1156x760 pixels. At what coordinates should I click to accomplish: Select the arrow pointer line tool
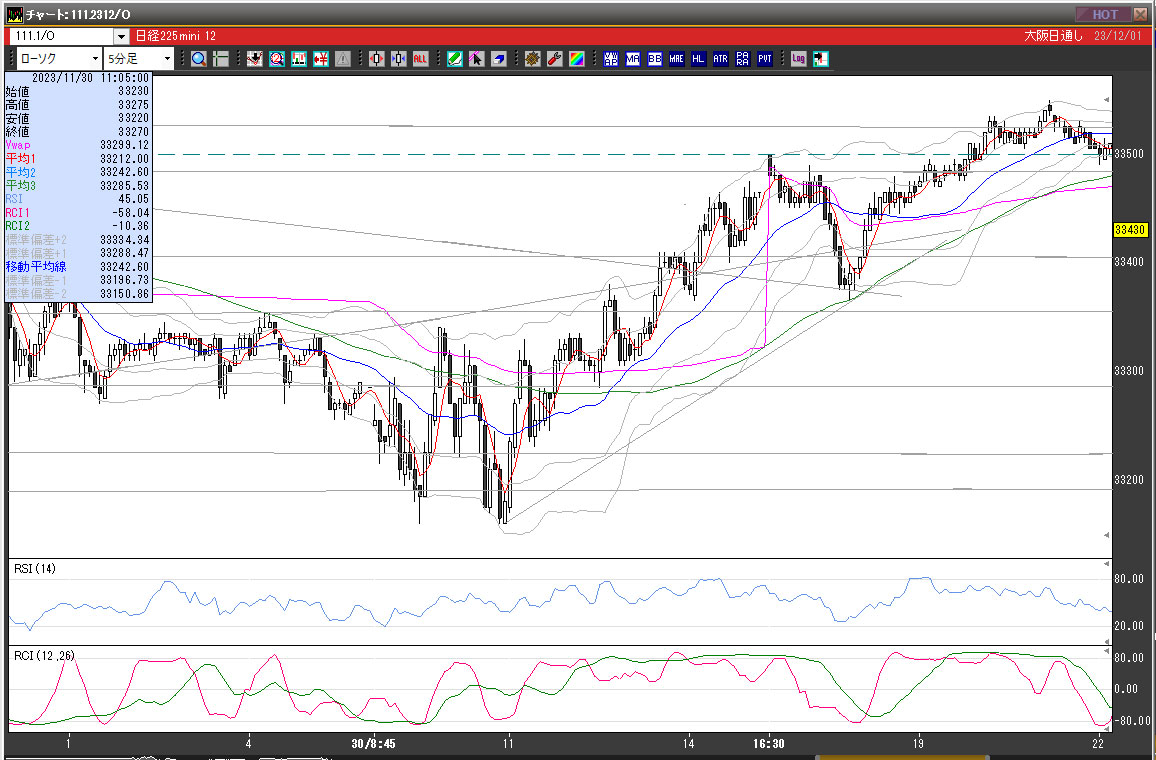coord(476,59)
